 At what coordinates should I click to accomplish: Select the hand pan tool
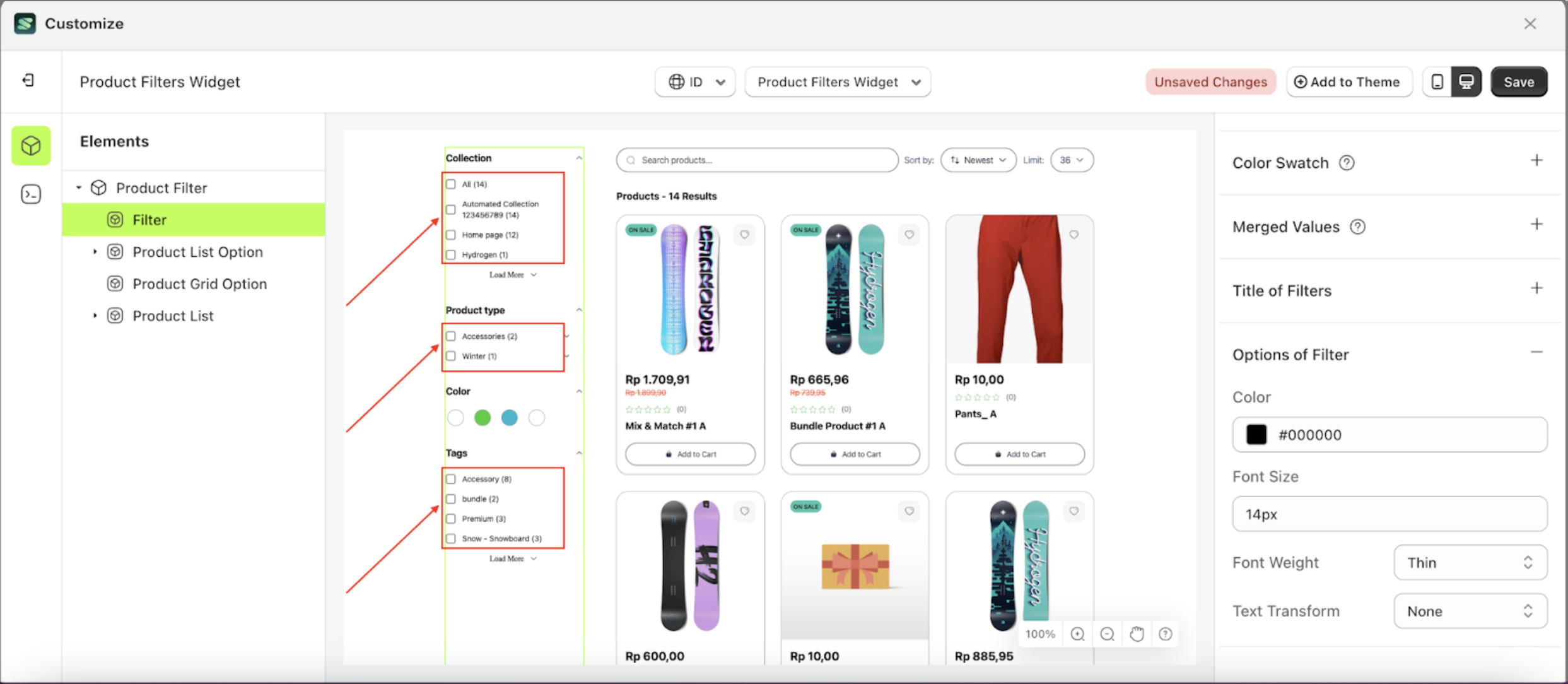[1137, 634]
